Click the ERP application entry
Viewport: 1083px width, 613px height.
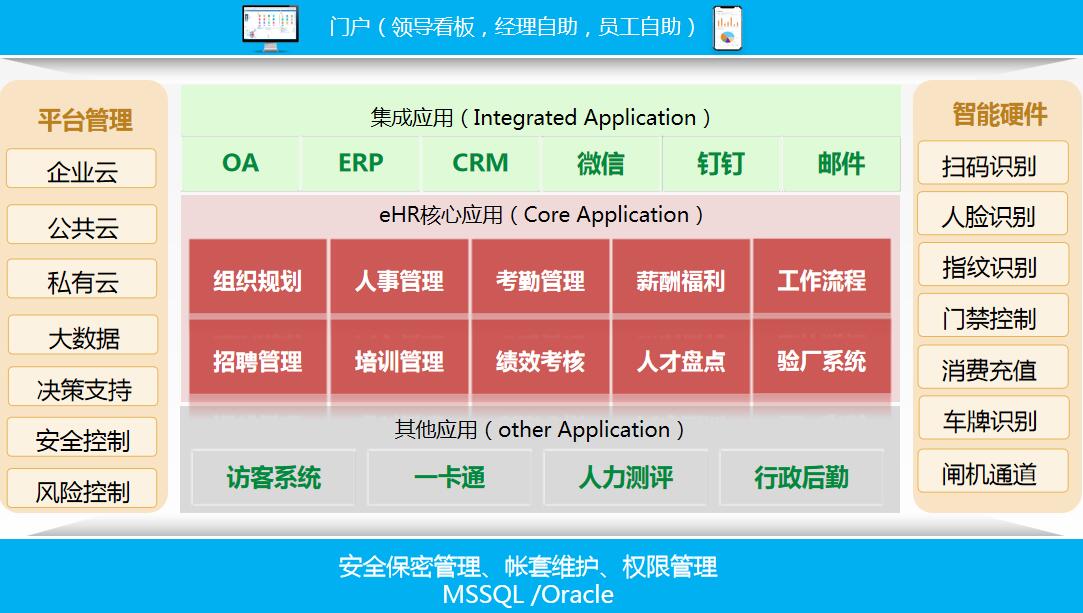pos(360,163)
